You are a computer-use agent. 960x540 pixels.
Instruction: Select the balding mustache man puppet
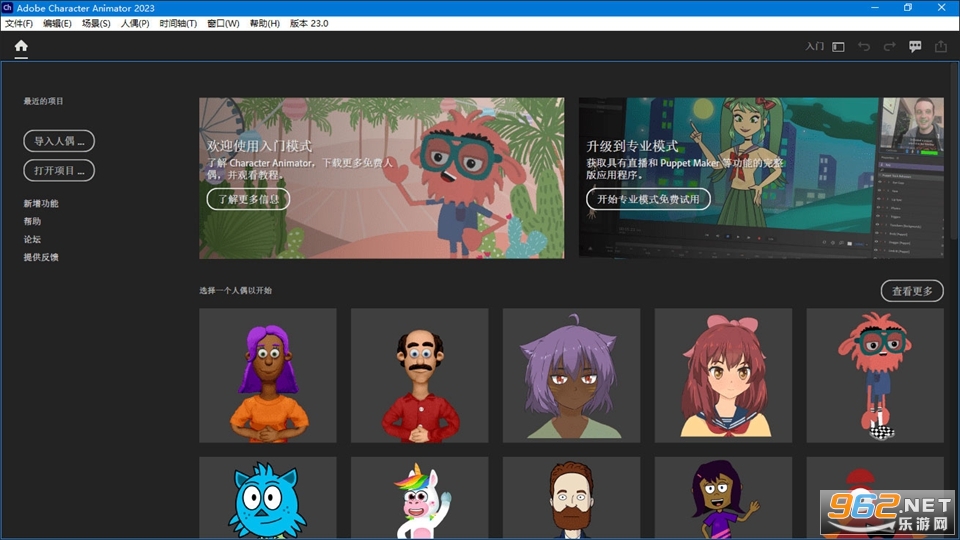(x=419, y=375)
